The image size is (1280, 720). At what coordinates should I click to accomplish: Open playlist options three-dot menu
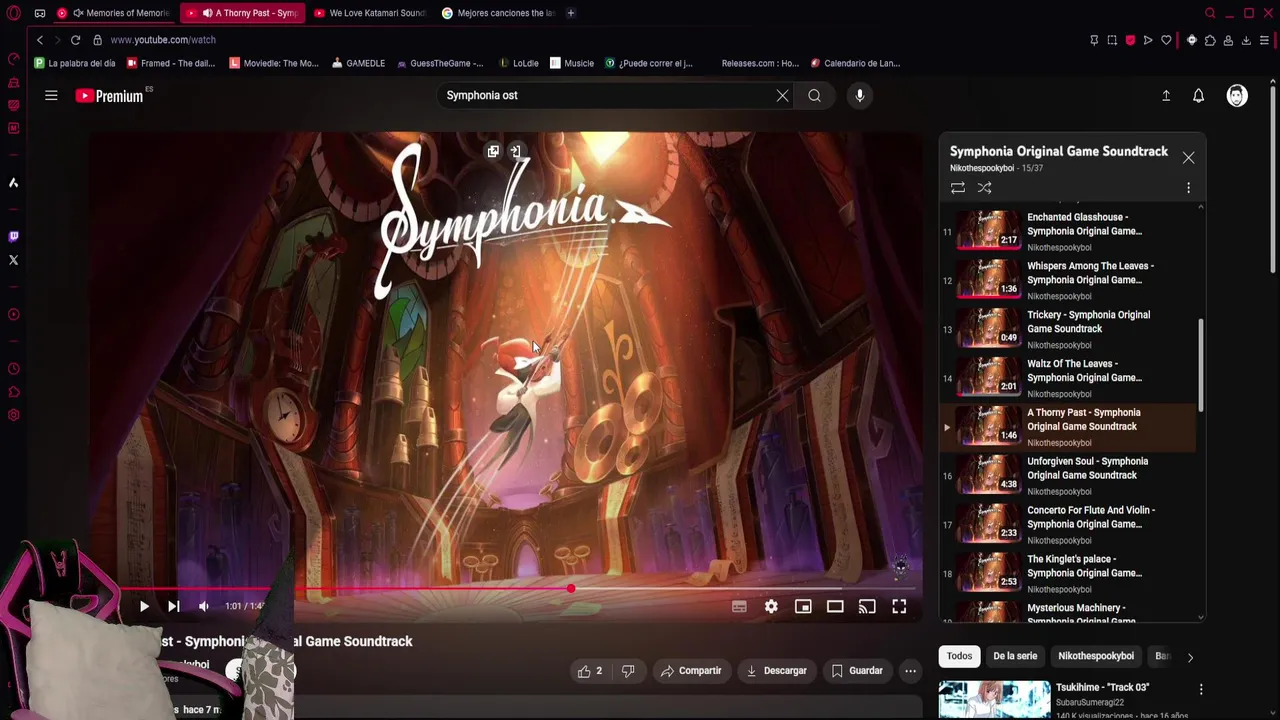pyautogui.click(x=1188, y=188)
